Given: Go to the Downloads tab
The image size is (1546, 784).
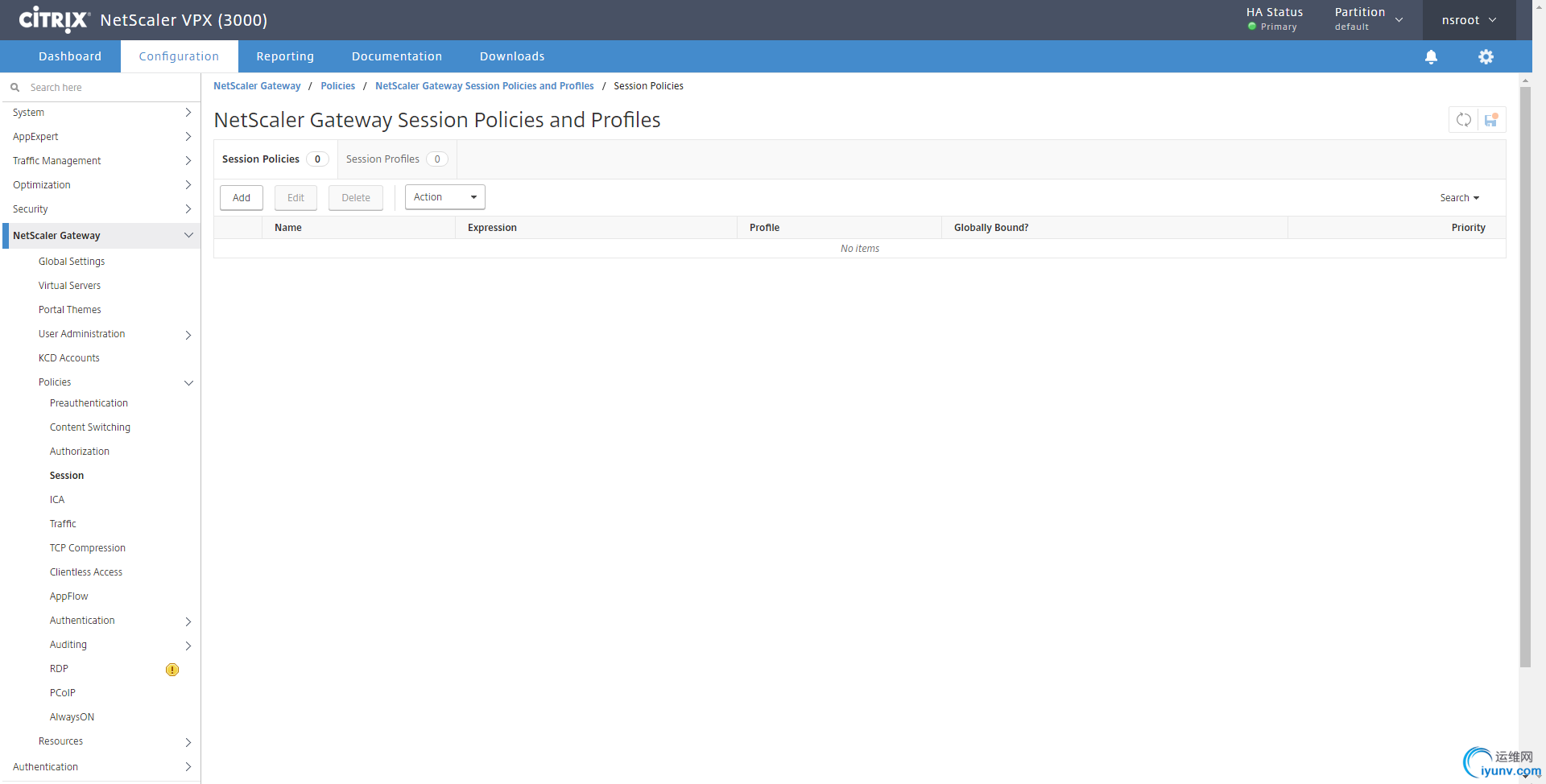Looking at the screenshot, I should pyautogui.click(x=512, y=56).
